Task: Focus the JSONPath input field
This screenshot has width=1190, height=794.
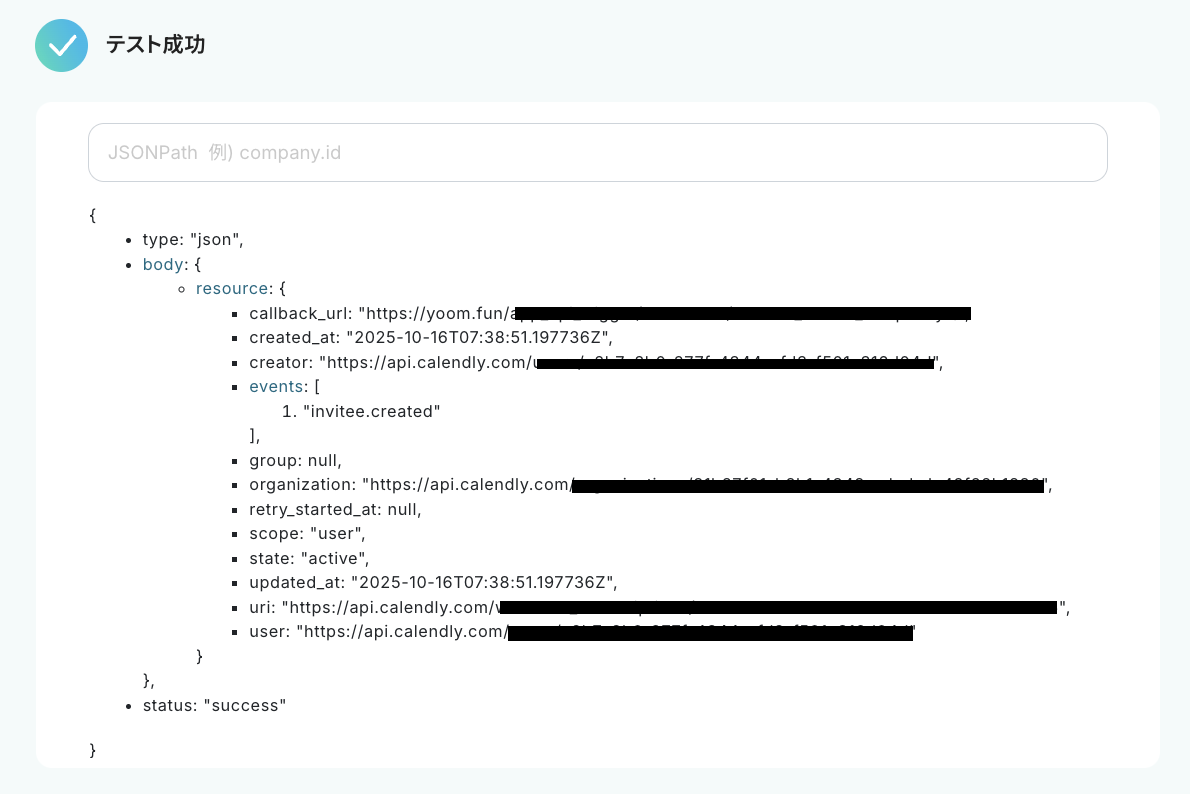Action: (597, 153)
